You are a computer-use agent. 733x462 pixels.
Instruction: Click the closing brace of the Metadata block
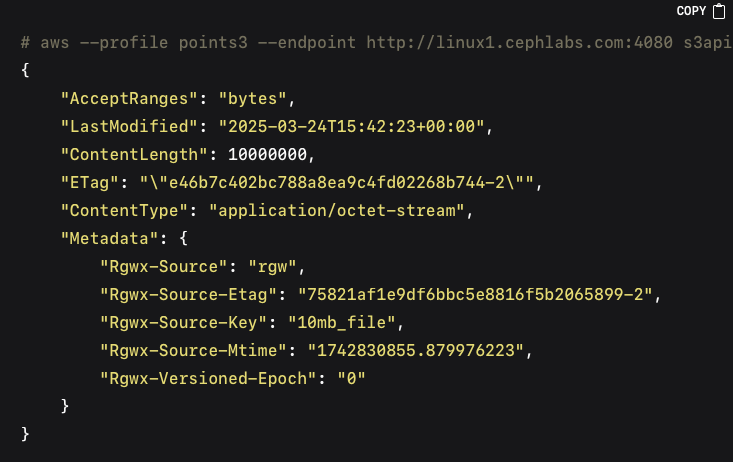pos(65,406)
